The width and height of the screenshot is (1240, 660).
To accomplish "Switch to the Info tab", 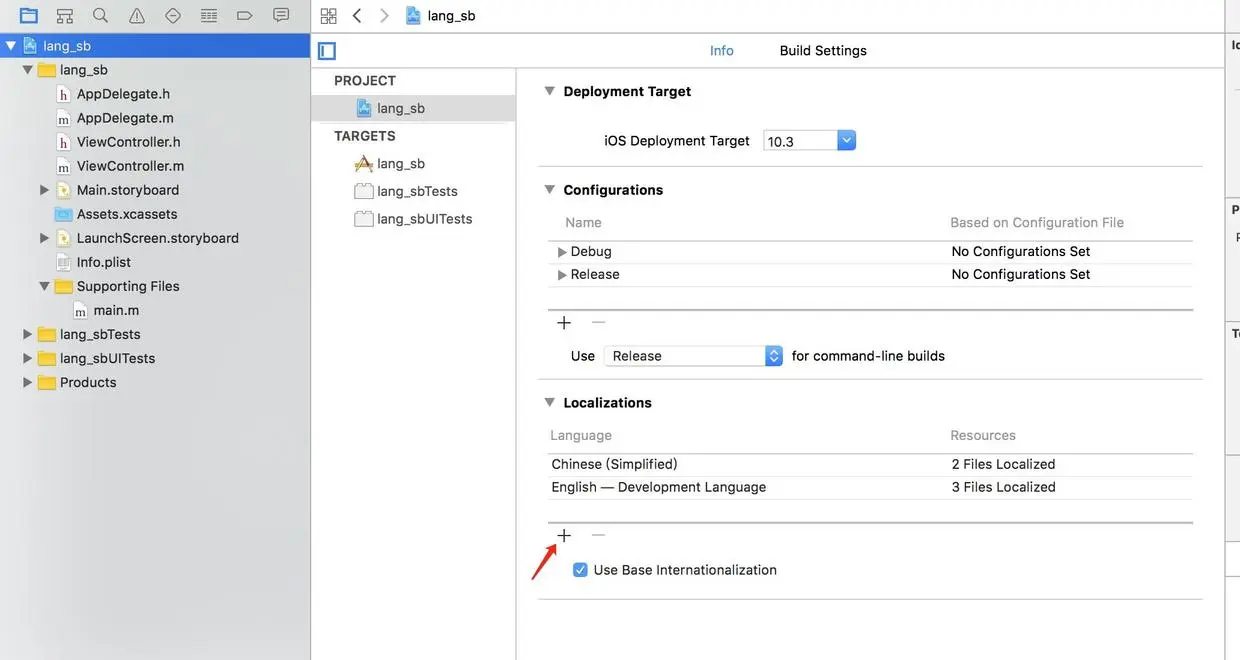I will point(722,50).
